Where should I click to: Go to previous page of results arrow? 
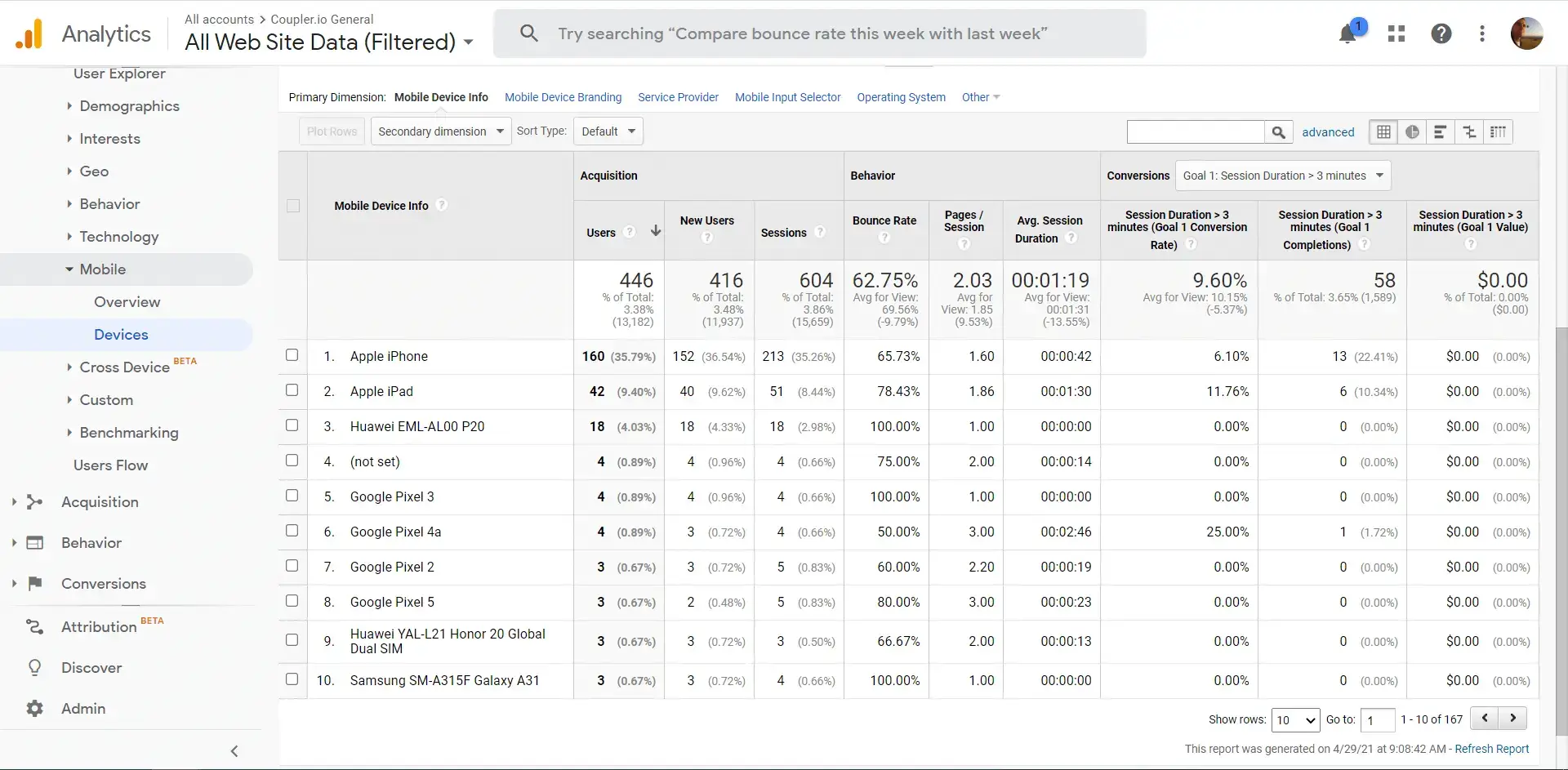click(1485, 719)
